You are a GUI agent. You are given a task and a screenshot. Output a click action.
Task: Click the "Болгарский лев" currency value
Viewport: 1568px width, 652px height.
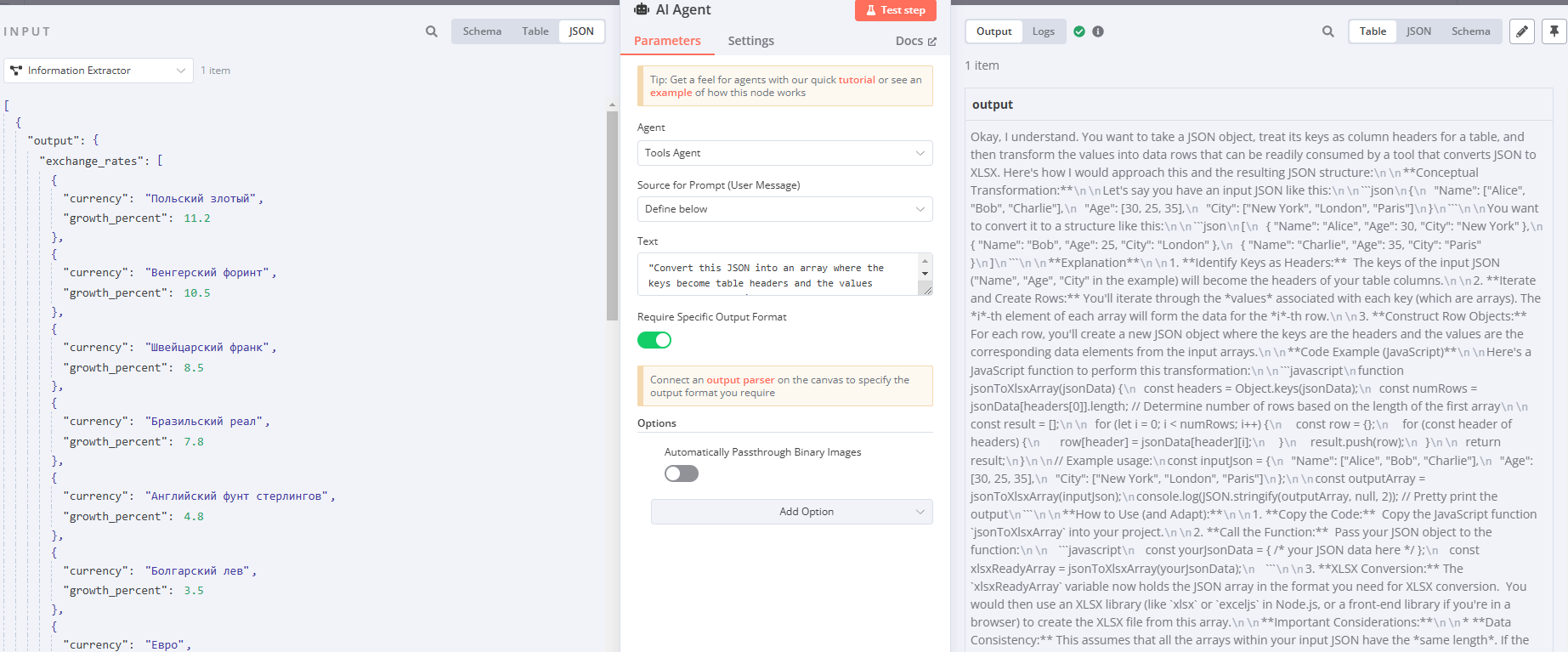(201, 571)
